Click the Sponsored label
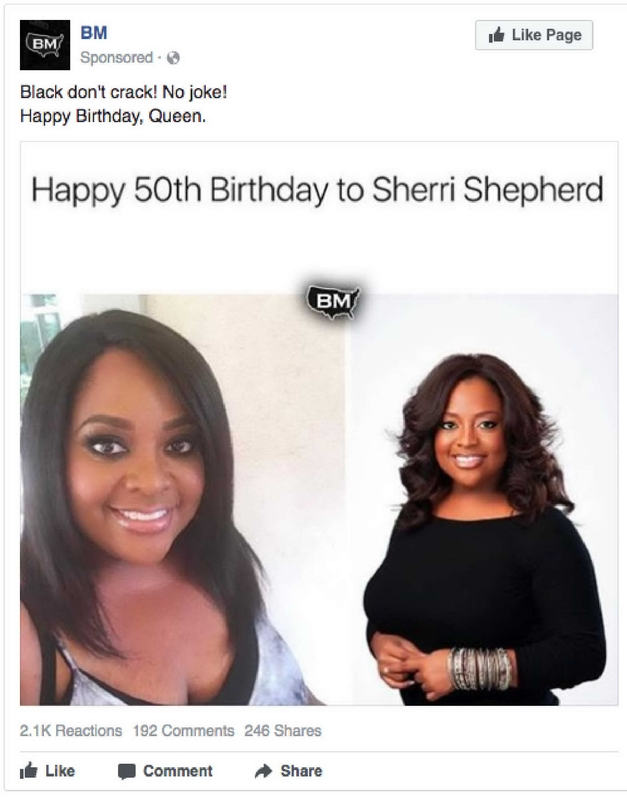Screen dimensions: 627x800 coord(116,58)
